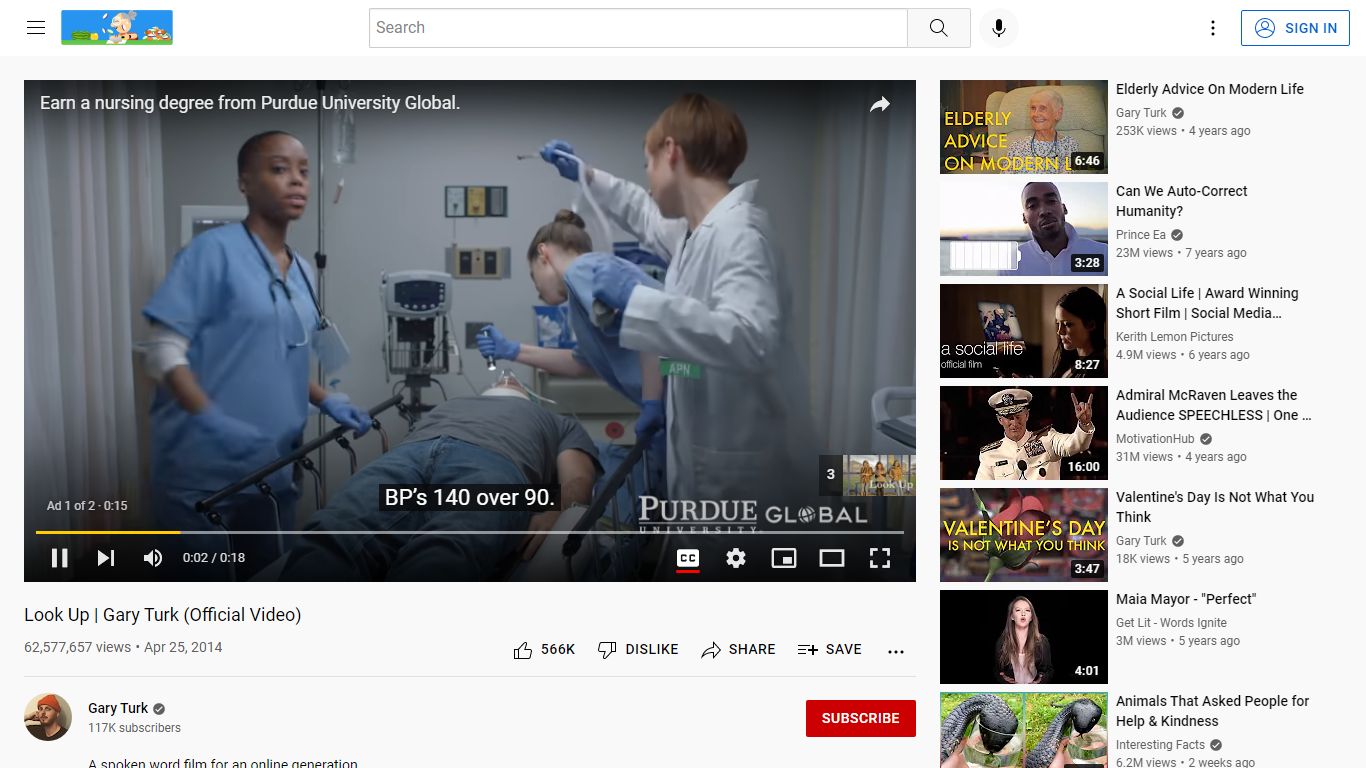Open Gary Turk channel avatar
Screen dimensions: 1366x768
tap(48, 717)
